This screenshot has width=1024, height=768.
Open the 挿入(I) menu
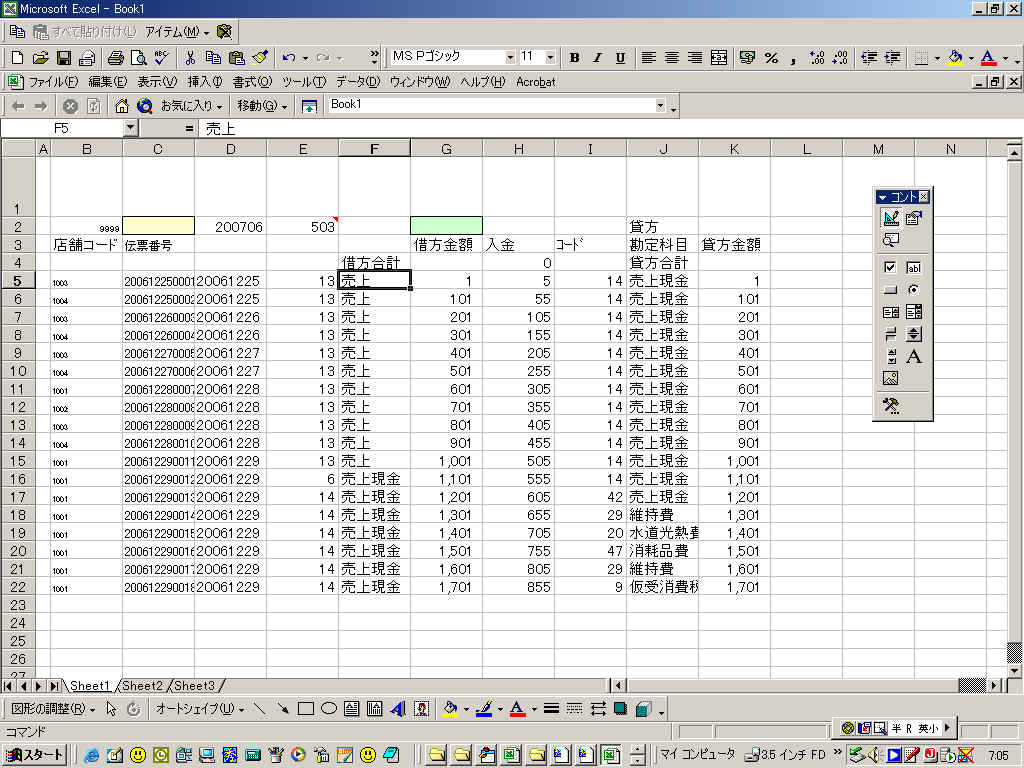click(x=204, y=82)
